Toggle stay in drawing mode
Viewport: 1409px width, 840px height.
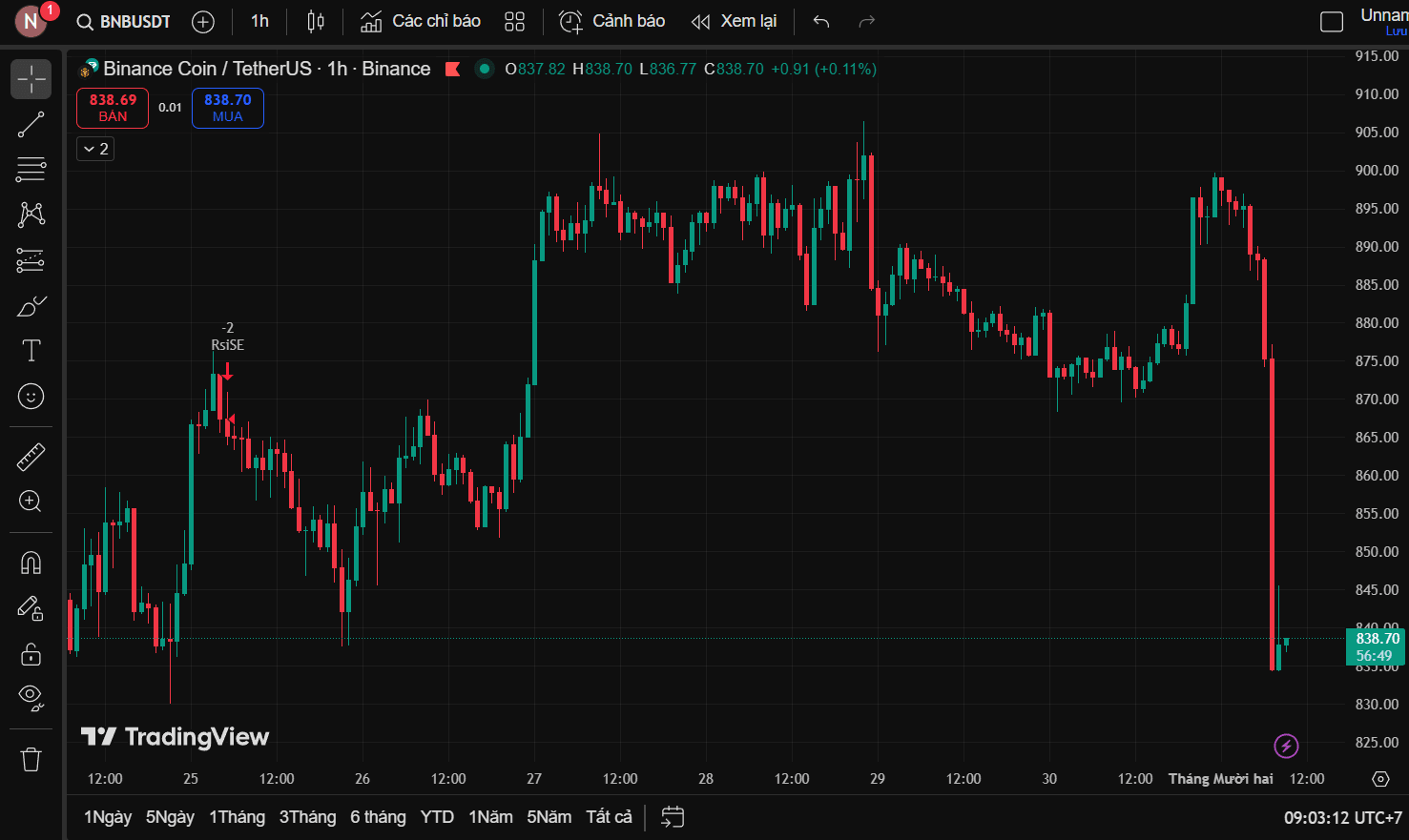[31, 608]
